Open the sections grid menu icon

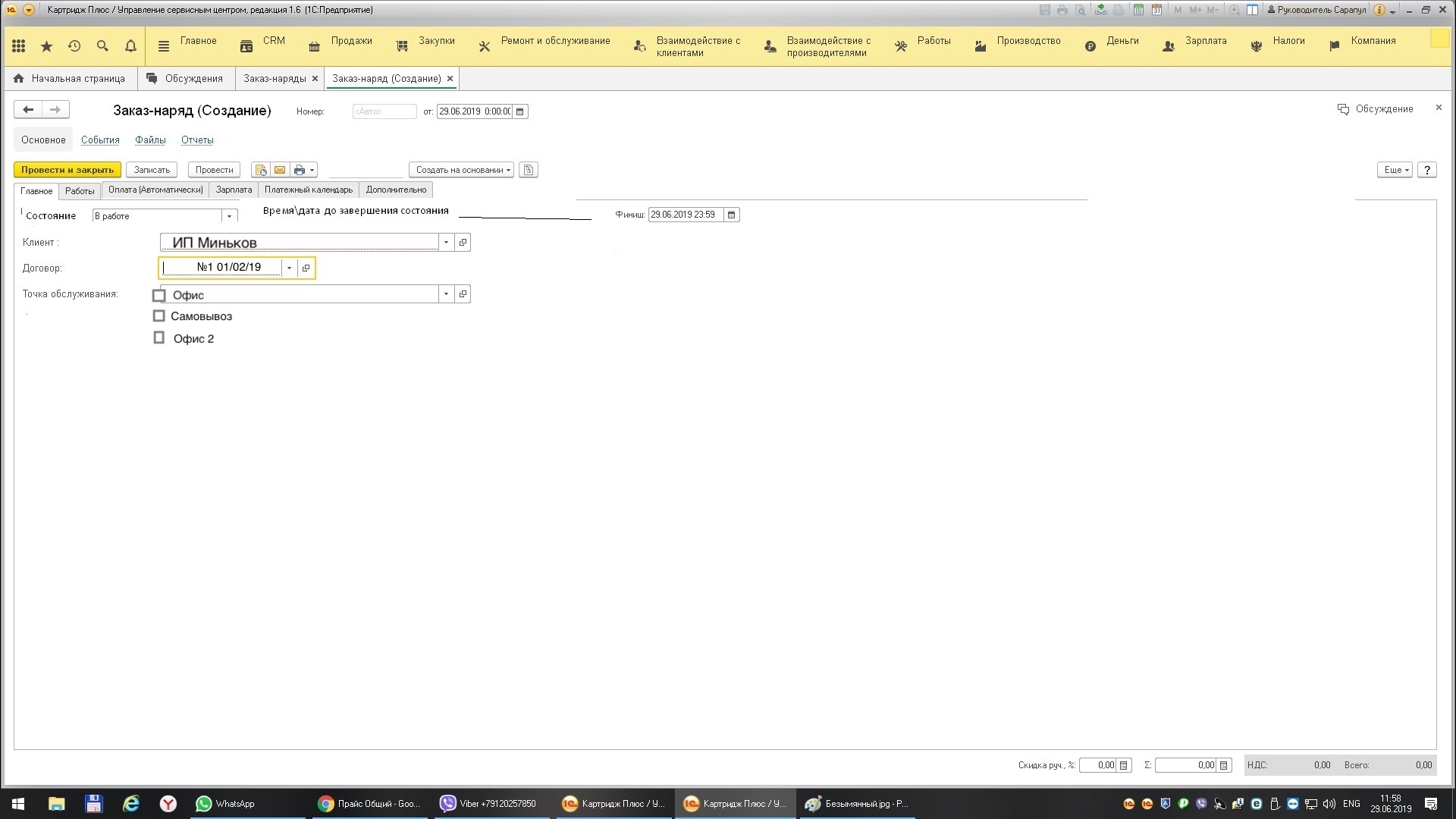[19, 46]
